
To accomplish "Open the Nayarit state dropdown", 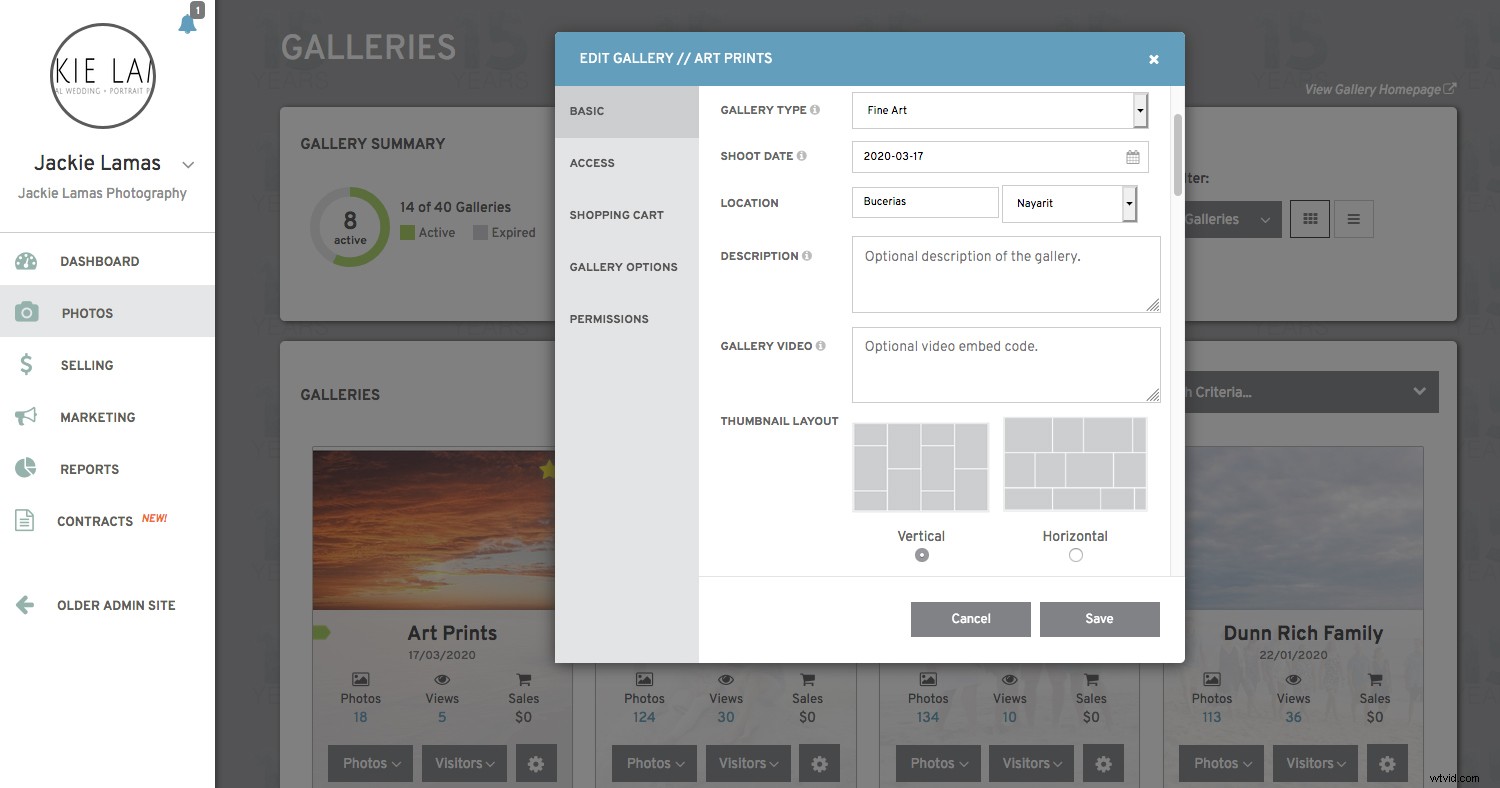I will pos(1128,203).
